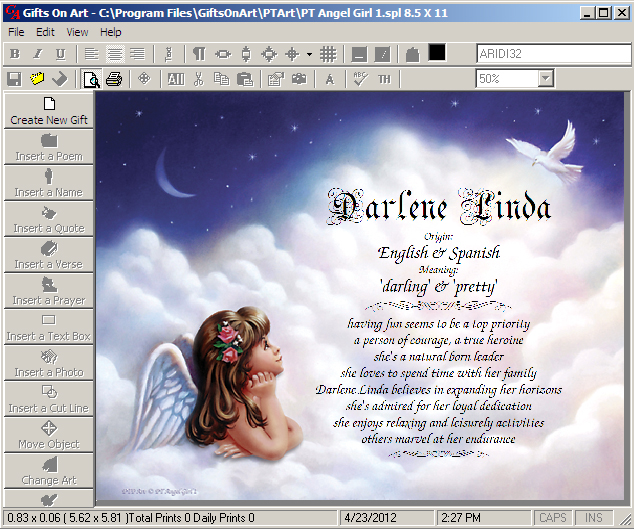
Task: Center-align the text
Action: (x=115, y=54)
